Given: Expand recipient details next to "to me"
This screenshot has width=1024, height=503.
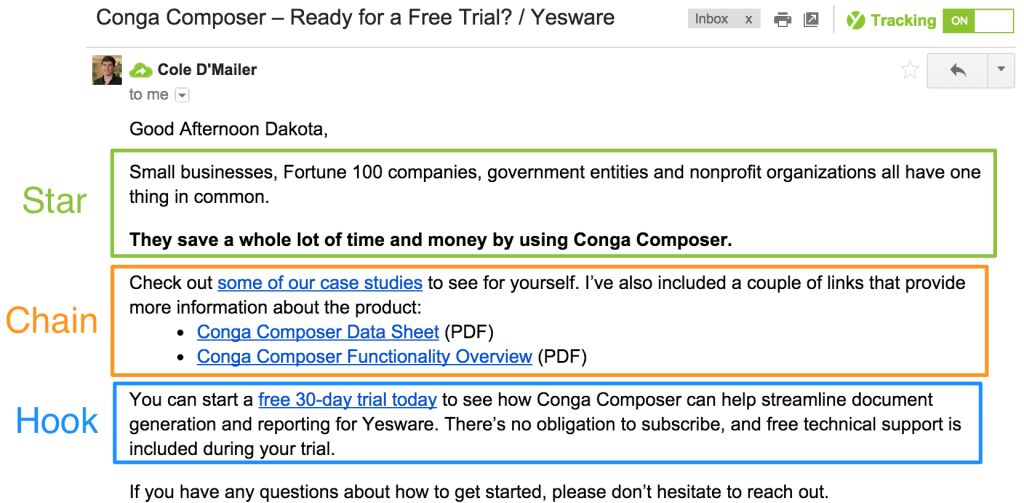Looking at the screenshot, I should point(181,95).
